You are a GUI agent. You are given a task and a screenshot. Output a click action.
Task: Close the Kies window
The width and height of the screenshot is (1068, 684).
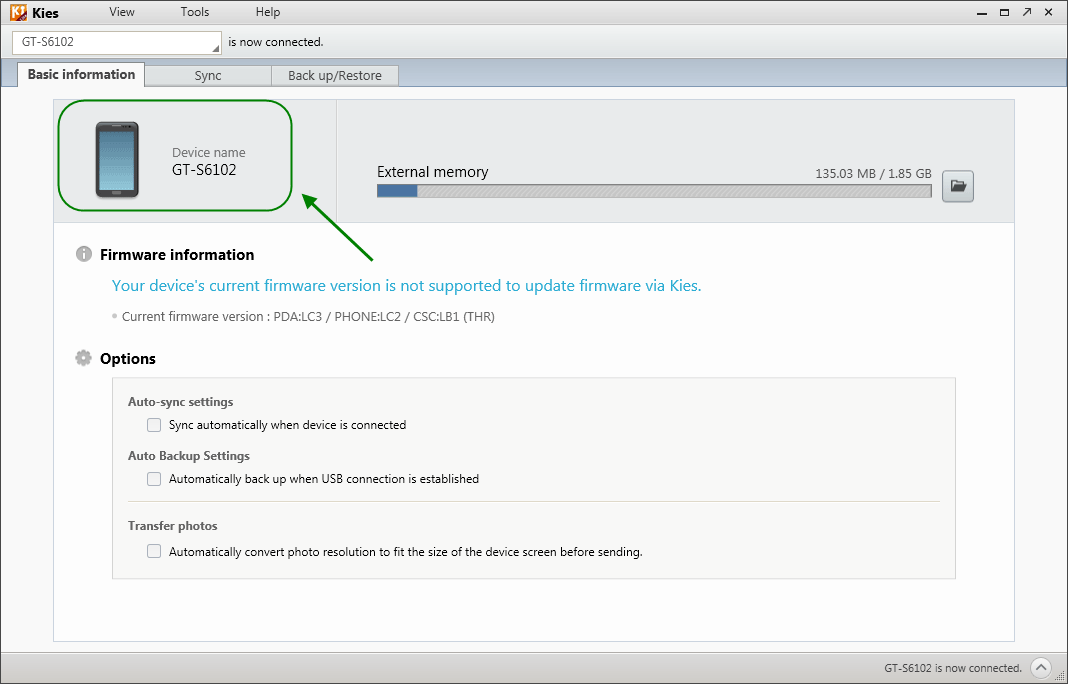(1049, 12)
